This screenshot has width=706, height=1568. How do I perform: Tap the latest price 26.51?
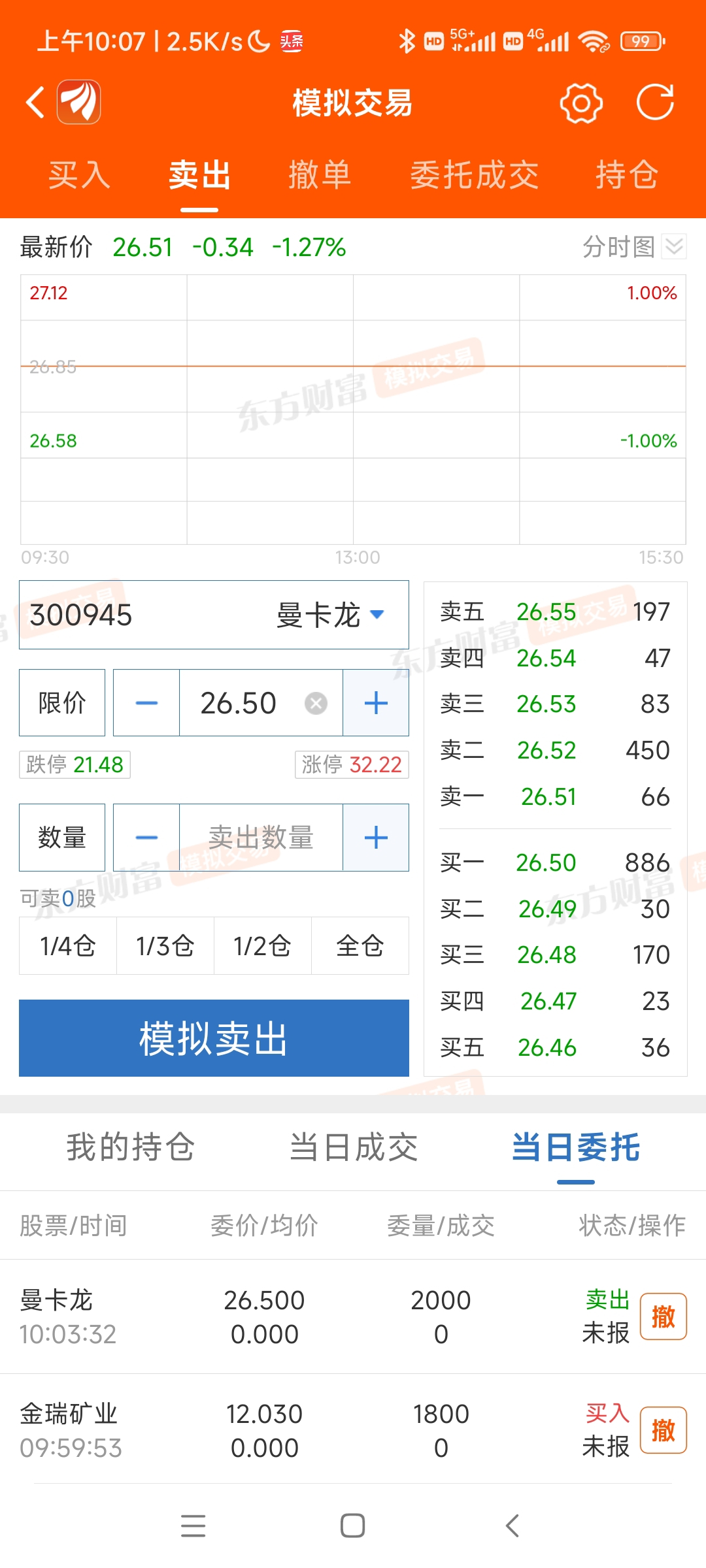pos(143,248)
